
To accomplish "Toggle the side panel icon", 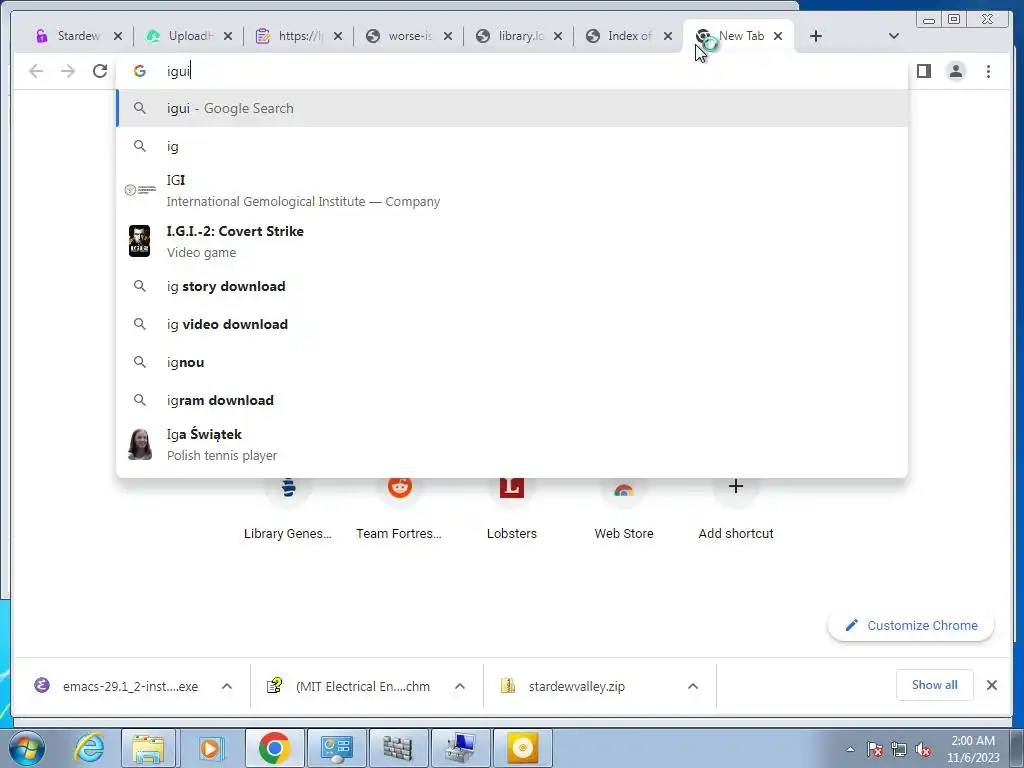I will click(x=923, y=71).
